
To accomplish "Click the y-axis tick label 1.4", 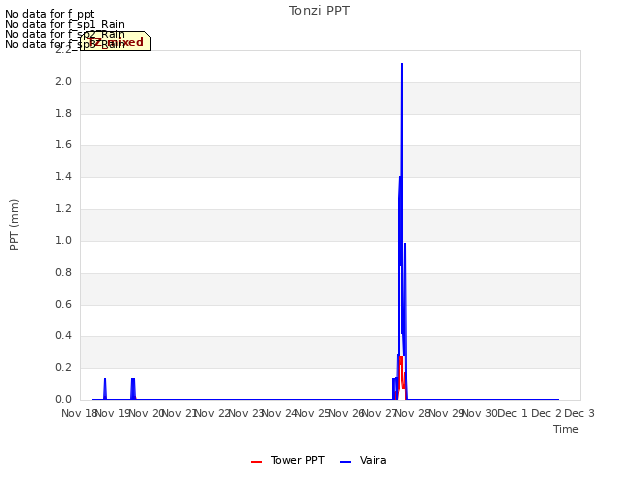I will tap(63, 177).
